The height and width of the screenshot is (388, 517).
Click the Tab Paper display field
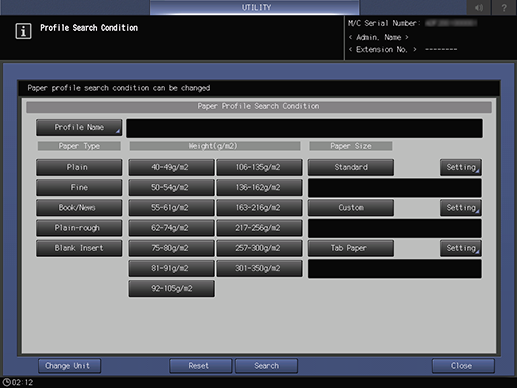coord(395,269)
